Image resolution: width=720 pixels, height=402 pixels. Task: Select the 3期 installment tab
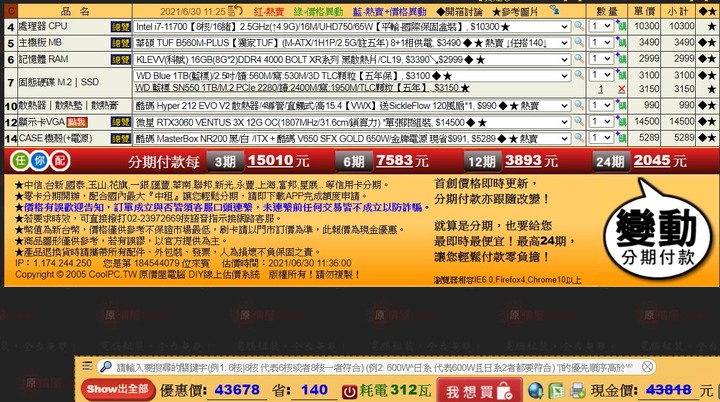(225, 161)
